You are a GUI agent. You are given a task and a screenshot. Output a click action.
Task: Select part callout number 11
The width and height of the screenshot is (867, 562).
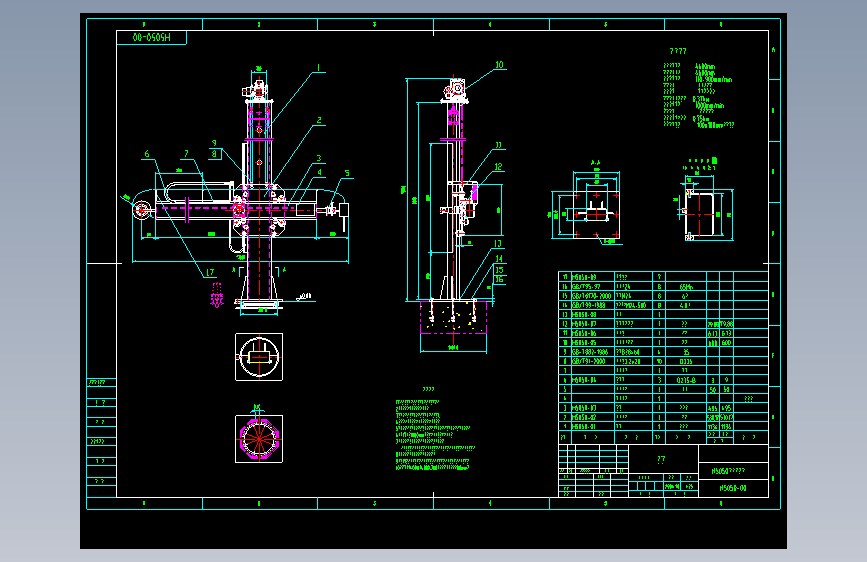(498, 145)
